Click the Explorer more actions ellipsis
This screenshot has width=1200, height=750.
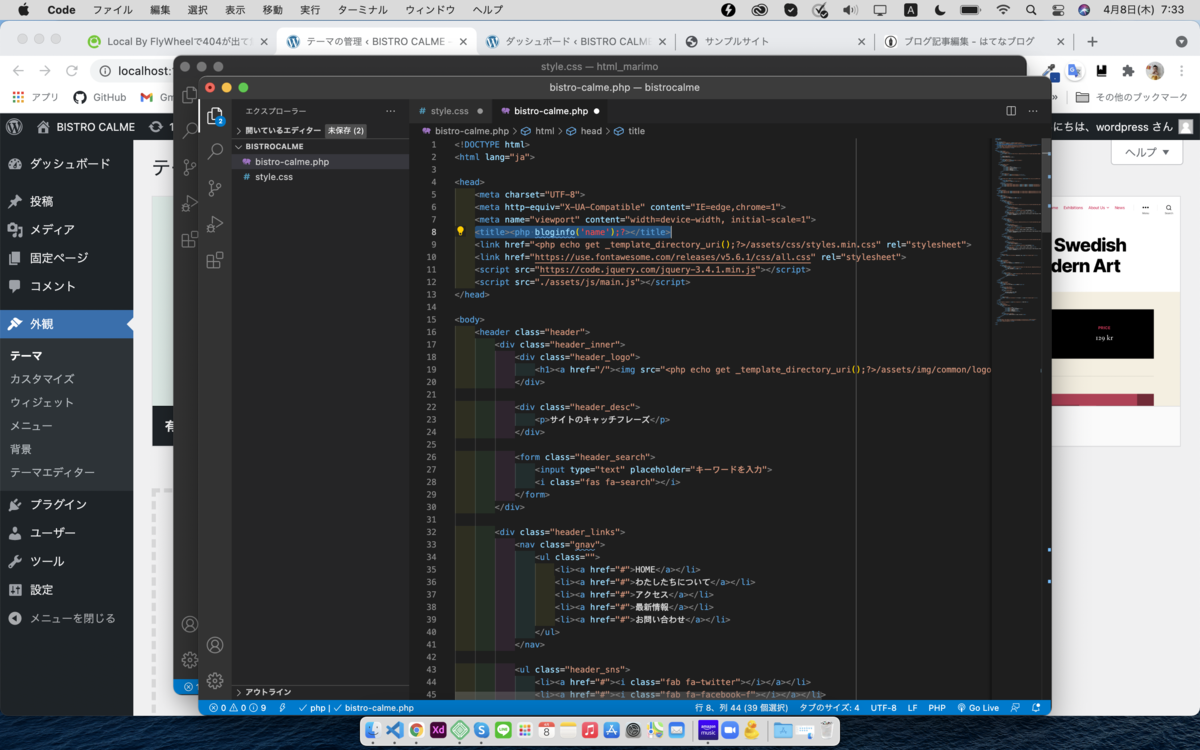tap(391, 111)
